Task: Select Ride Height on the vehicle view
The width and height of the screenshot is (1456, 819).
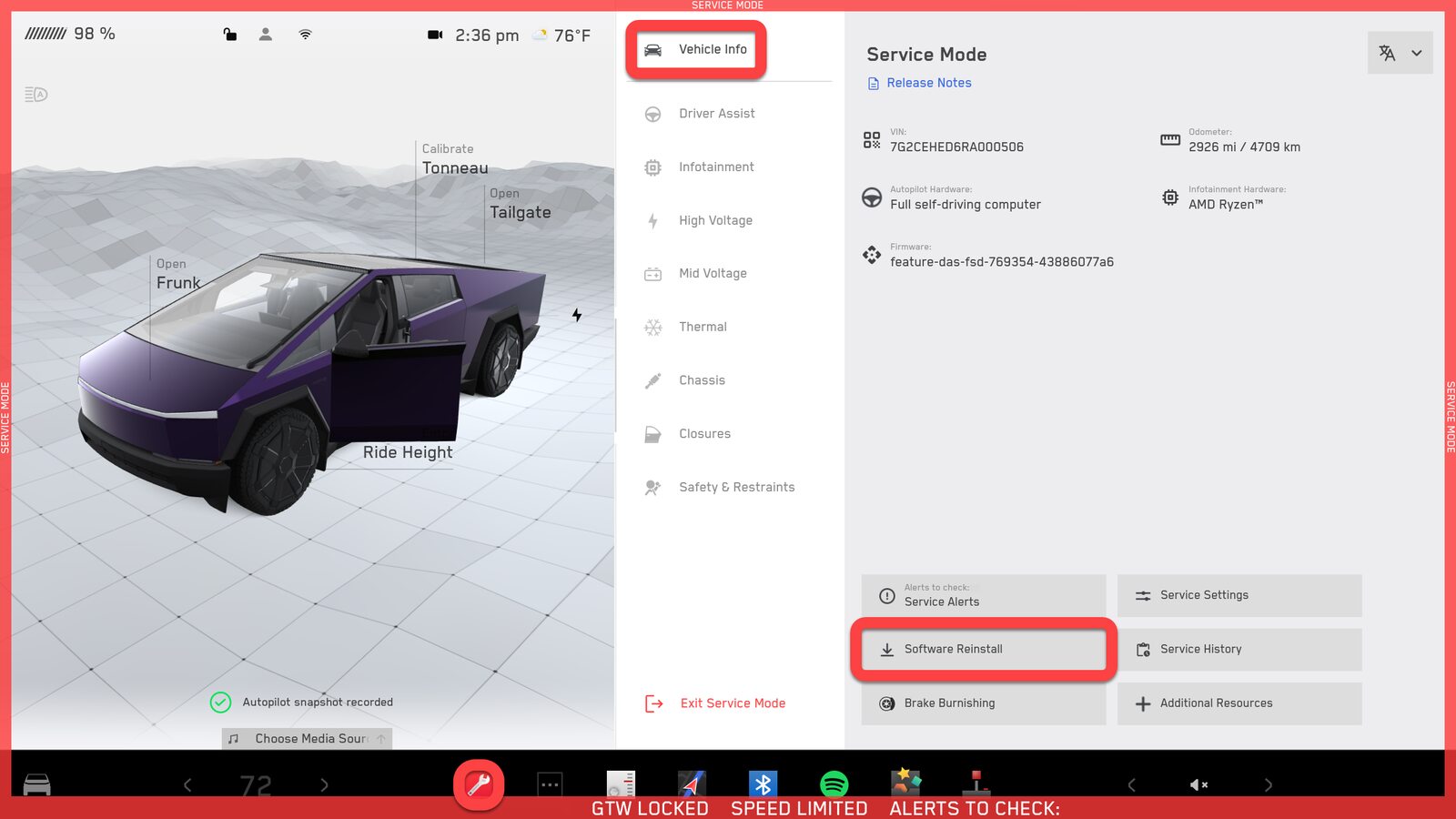Action: tap(408, 452)
